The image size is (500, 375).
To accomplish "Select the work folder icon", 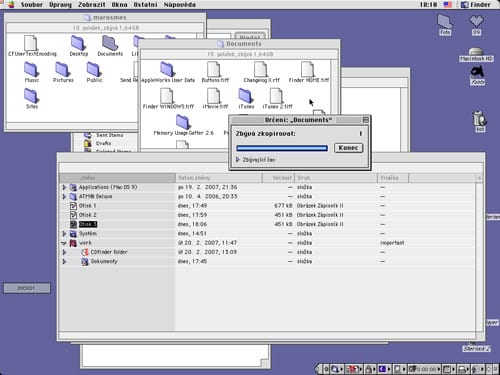I will pos(73,243).
